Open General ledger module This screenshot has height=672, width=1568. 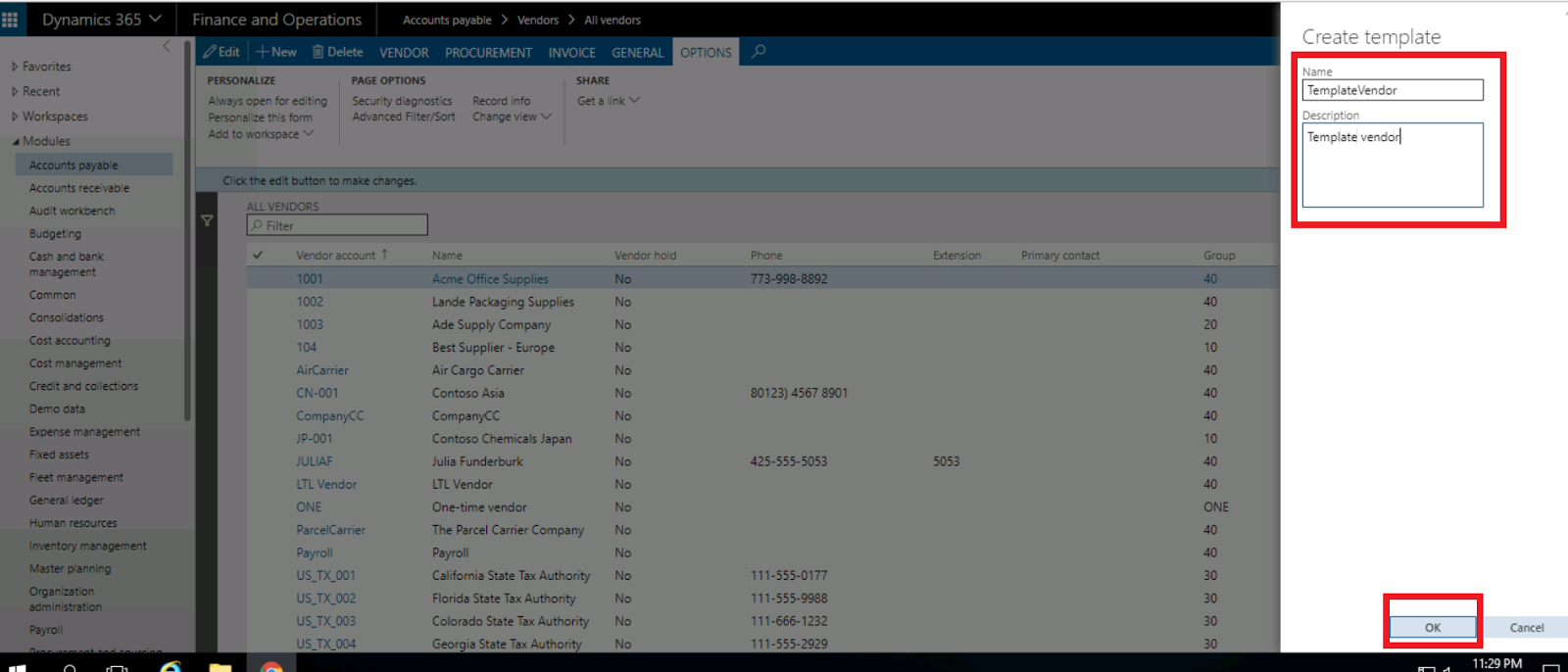66,501
